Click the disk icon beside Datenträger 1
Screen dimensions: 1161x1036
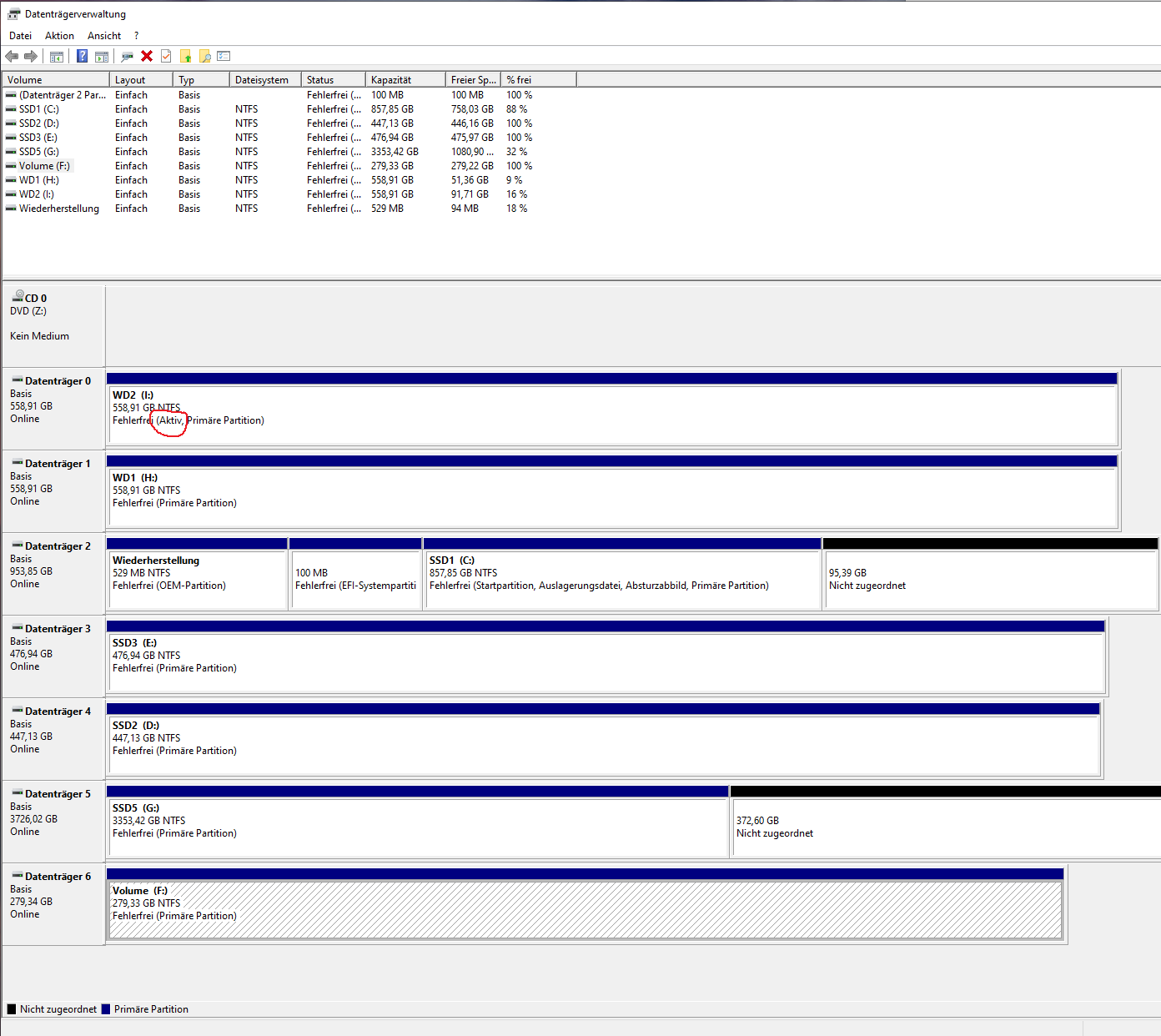(18, 463)
